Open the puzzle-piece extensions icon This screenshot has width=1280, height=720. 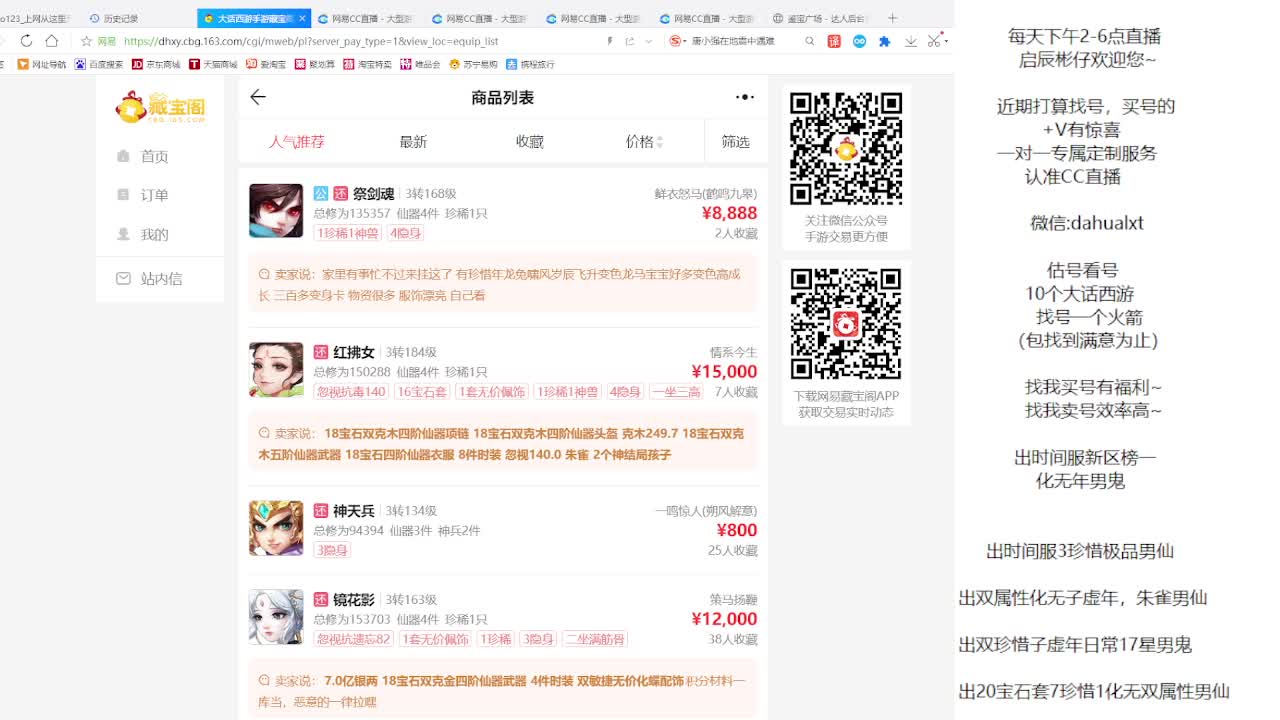(885, 41)
